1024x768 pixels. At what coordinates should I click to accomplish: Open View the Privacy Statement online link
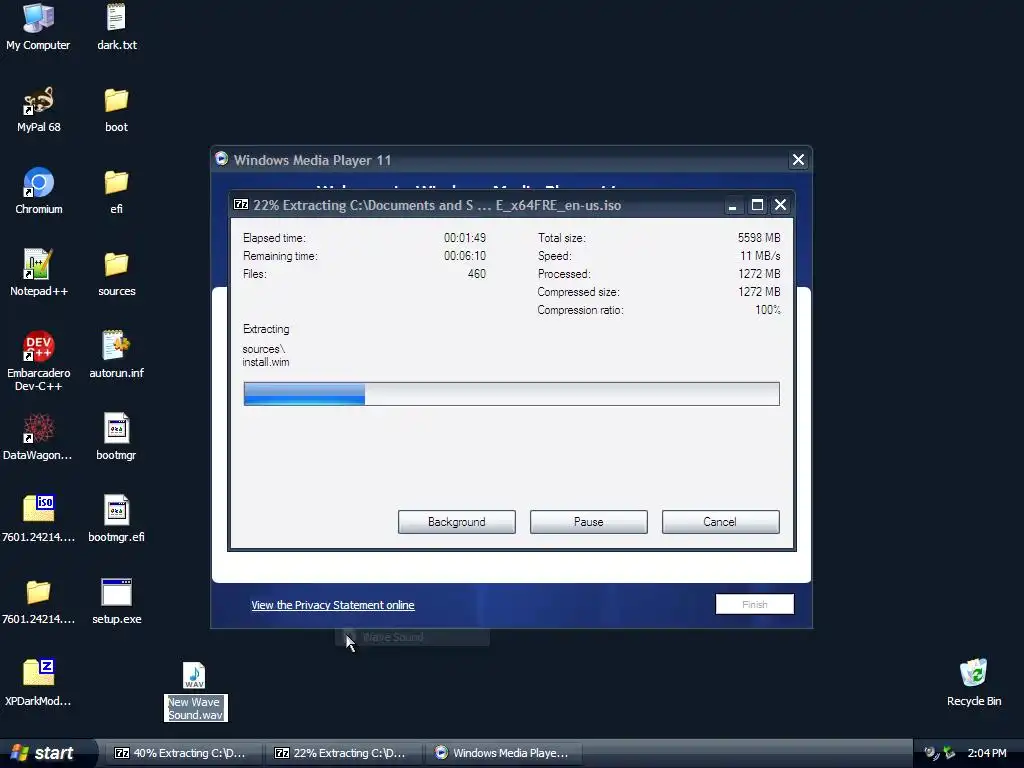332,605
